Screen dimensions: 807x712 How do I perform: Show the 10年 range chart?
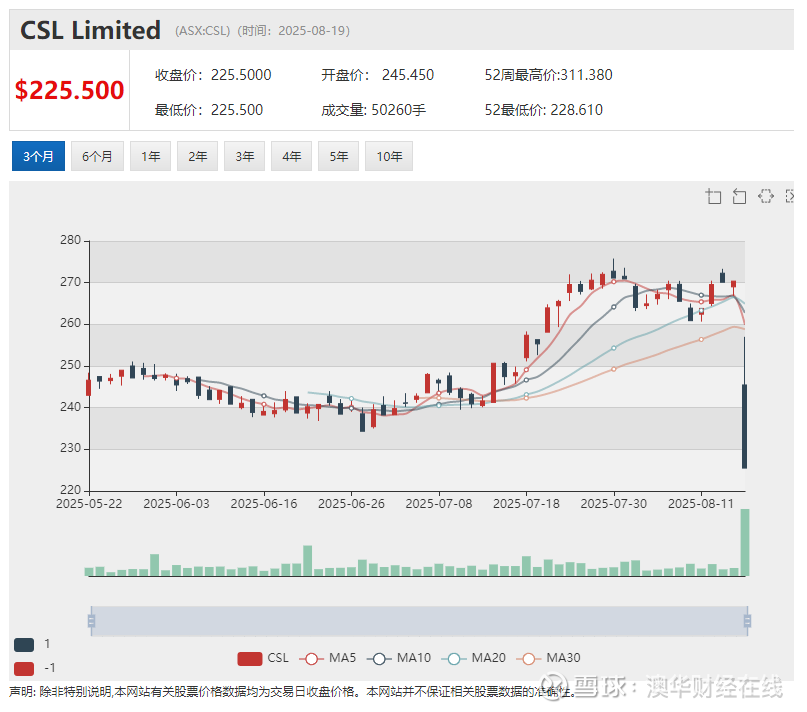tap(389, 156)
